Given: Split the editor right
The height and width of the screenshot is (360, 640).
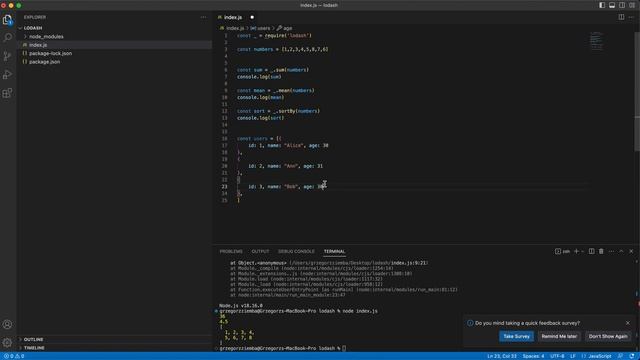Looking at the screenshot, I should pyautogui.click(x=621, y=17).
